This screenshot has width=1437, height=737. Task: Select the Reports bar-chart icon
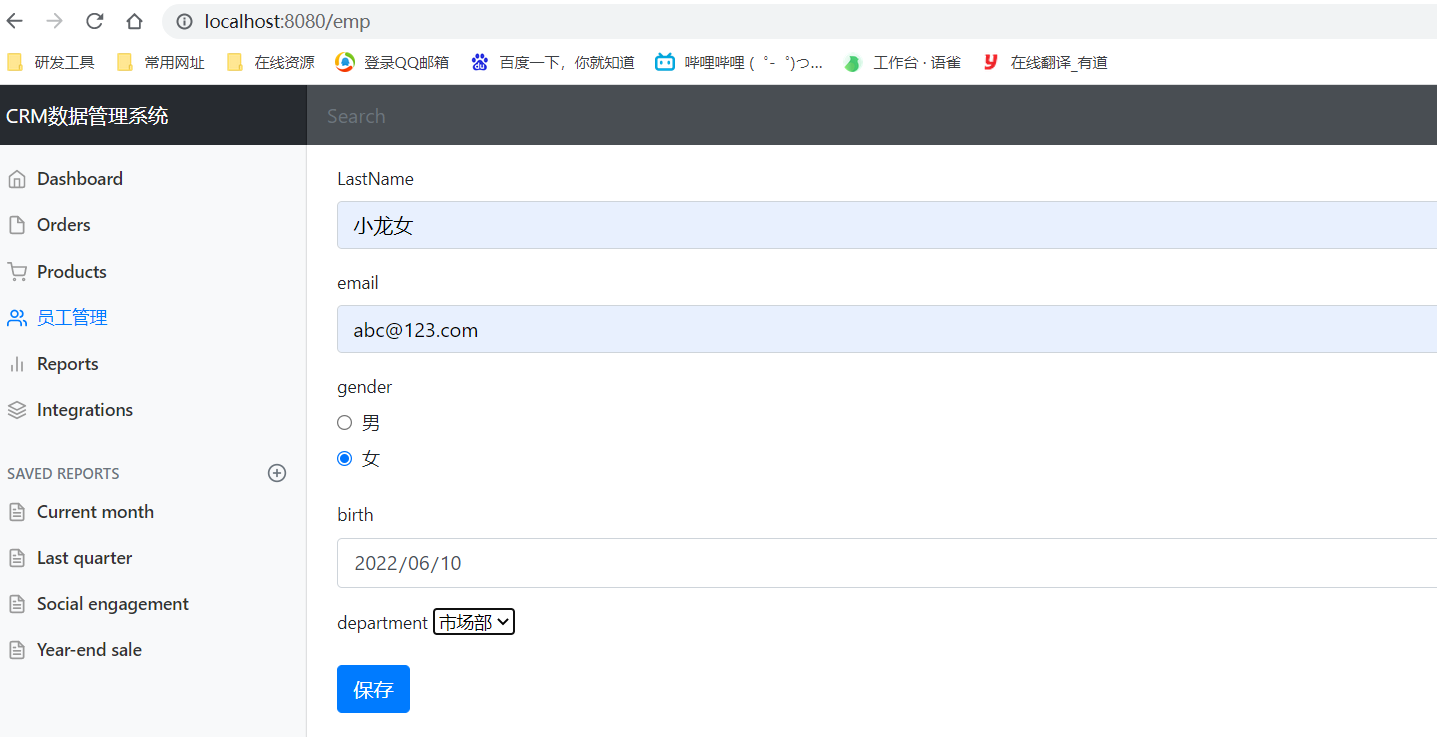(17, 363)
